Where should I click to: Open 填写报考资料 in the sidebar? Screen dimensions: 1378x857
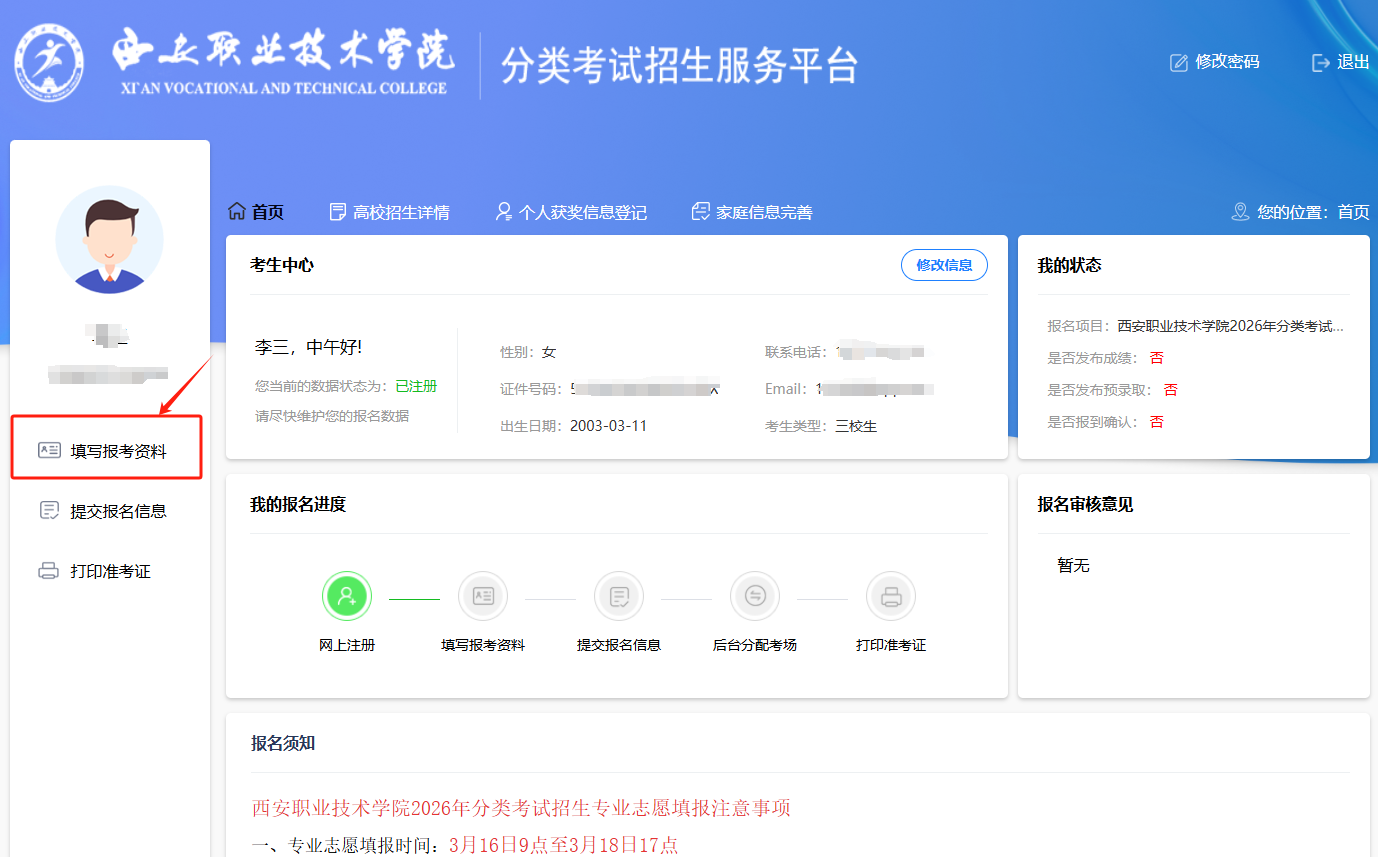click(118, 451)
